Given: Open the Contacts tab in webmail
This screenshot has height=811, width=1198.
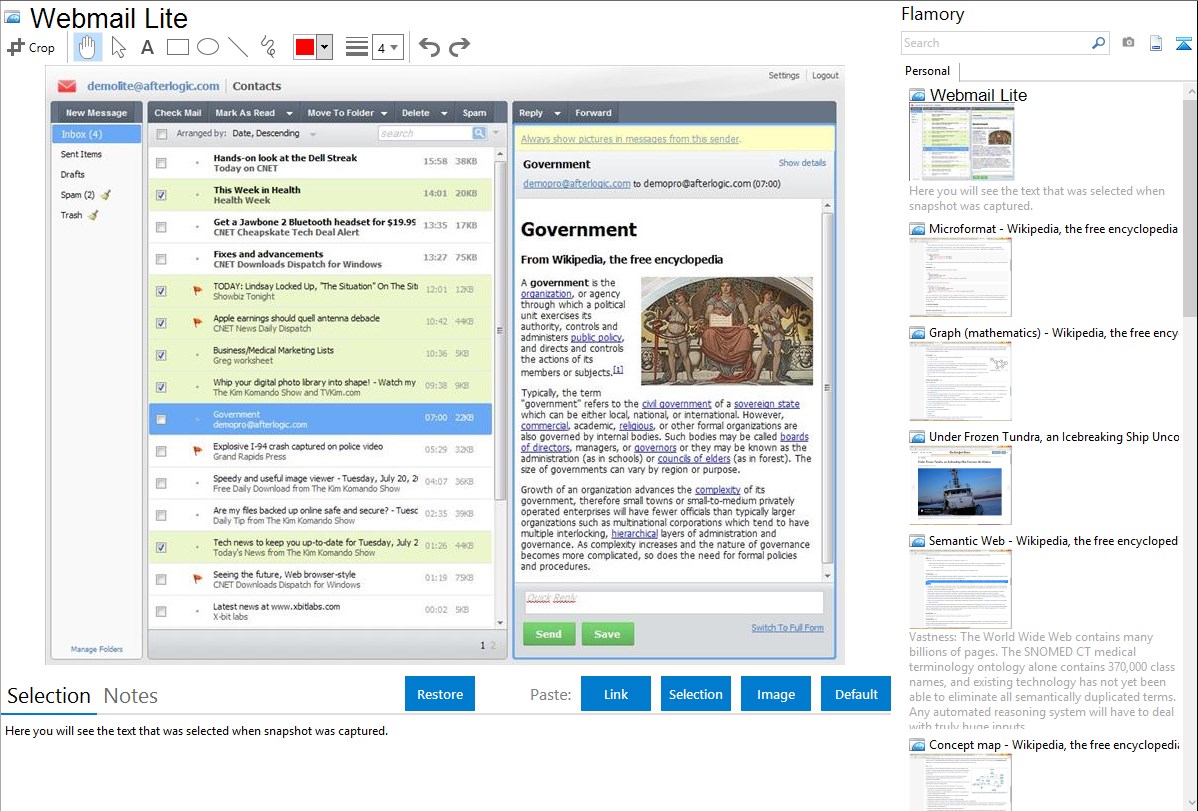Looking at the screenshot, I should (257, 86).
